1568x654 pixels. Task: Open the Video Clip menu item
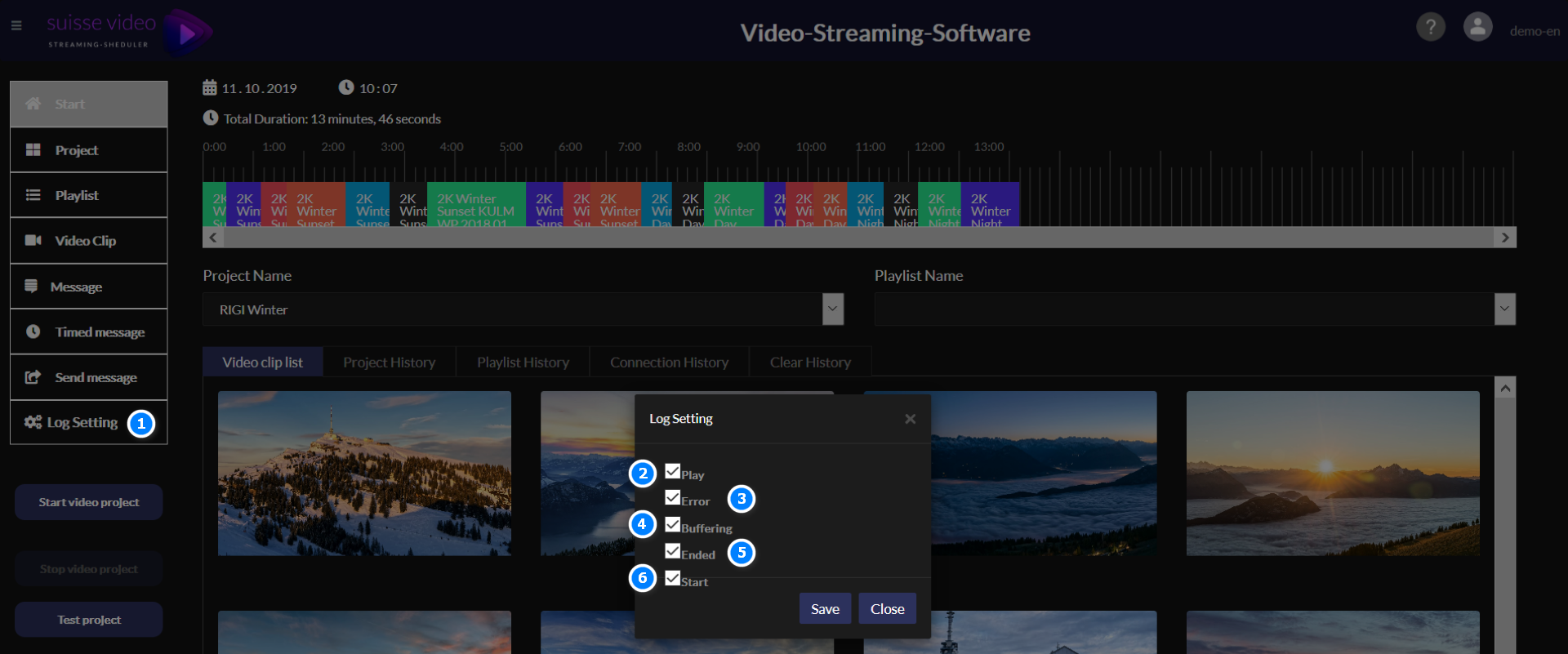click(89, 241)
